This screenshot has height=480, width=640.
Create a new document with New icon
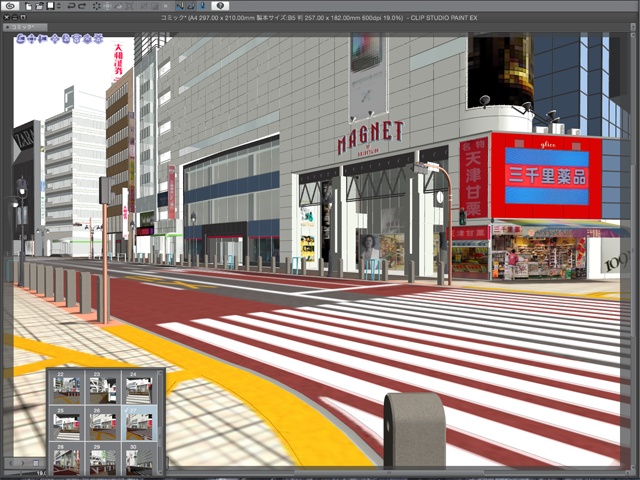pyautogui.click(x=29, y=6)
